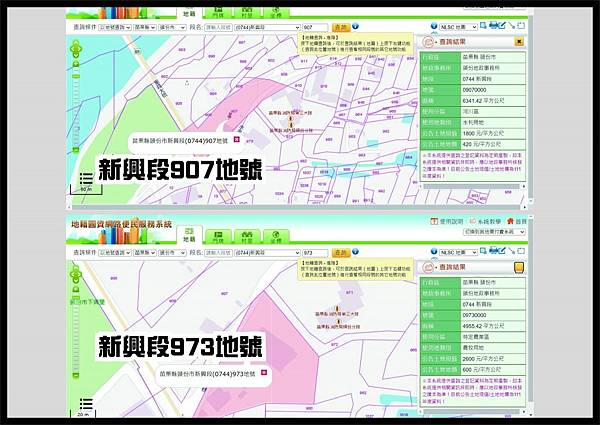
Task: Click the print icon in the upper toolbar
Action: click(x=494, y=25)
